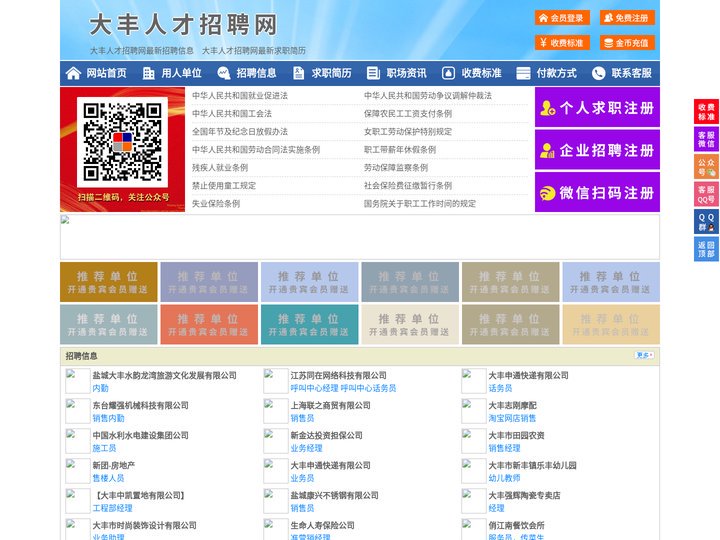
Task: Click the news icon beside 职场资讯
Action: coord(373,73)
